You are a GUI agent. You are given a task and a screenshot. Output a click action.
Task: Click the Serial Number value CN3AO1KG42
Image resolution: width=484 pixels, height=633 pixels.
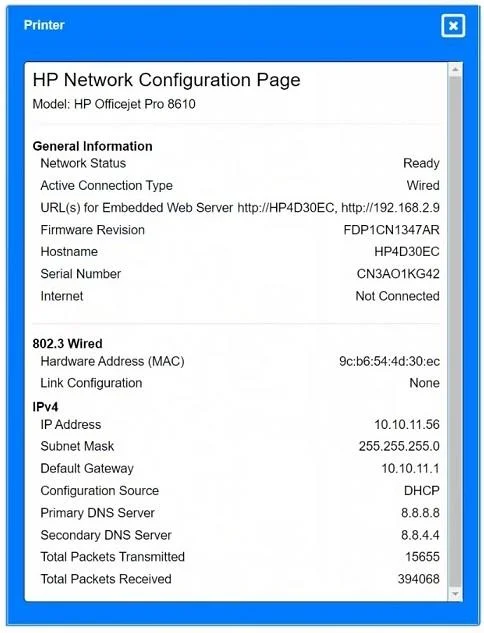click(x=398, y=274)
